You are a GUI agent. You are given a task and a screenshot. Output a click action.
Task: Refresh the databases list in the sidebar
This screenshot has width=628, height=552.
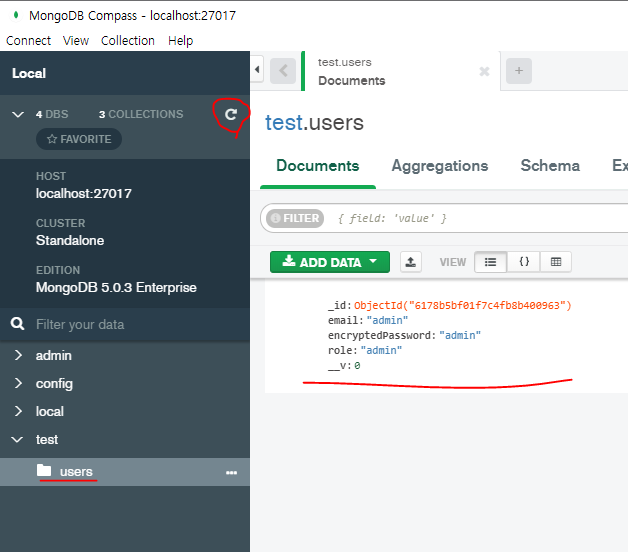(x=231, y=115)
